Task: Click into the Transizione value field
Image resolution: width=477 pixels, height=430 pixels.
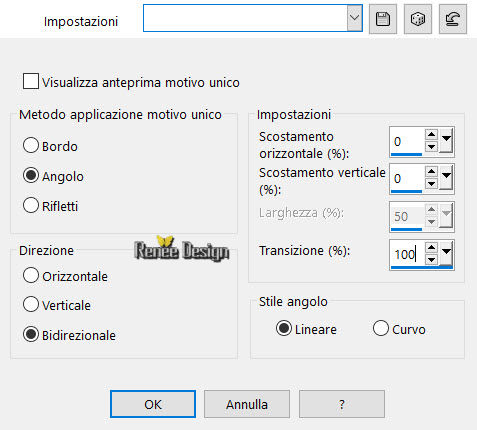Action: (407, 254)
